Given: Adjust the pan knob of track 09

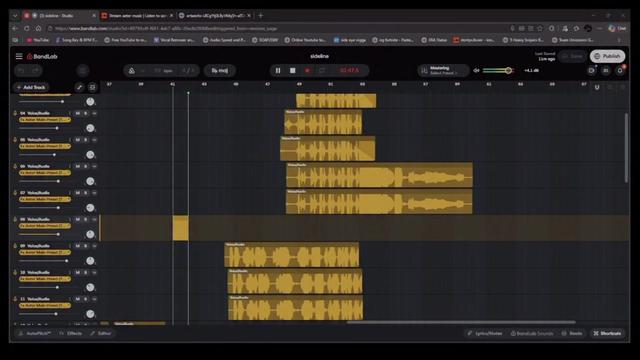Looking at the screenshot, I should (x=90, y=261).
